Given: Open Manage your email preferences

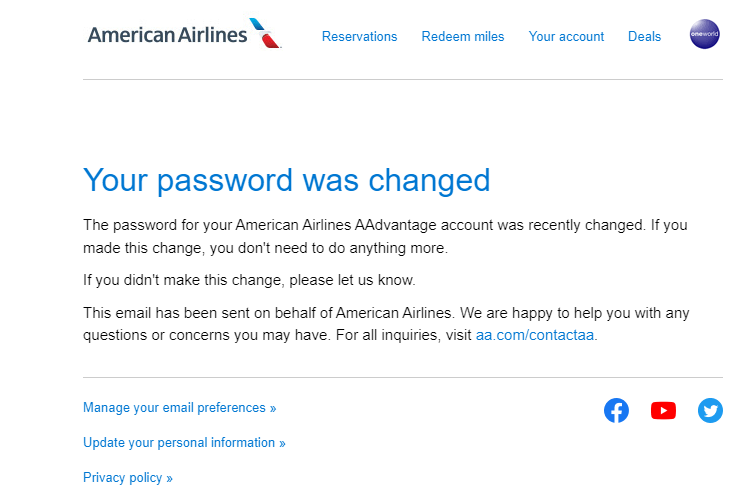Looking at the screenshot, I should tap(179, 408).
